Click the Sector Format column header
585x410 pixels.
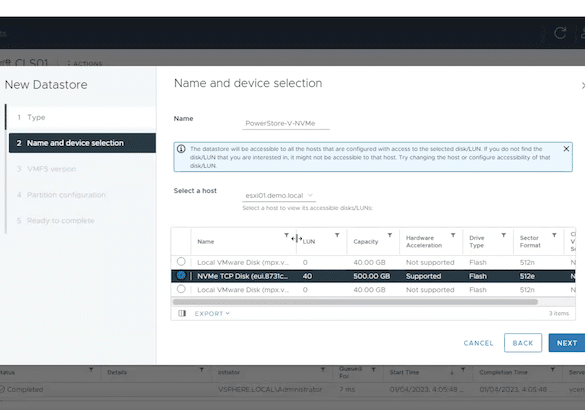[530, 241]
